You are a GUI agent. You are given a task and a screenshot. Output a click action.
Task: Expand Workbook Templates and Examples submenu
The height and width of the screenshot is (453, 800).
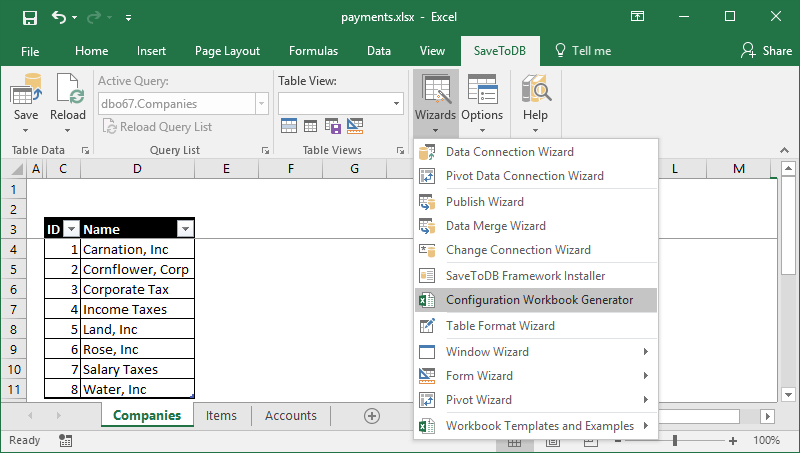[x=536, y=426]
